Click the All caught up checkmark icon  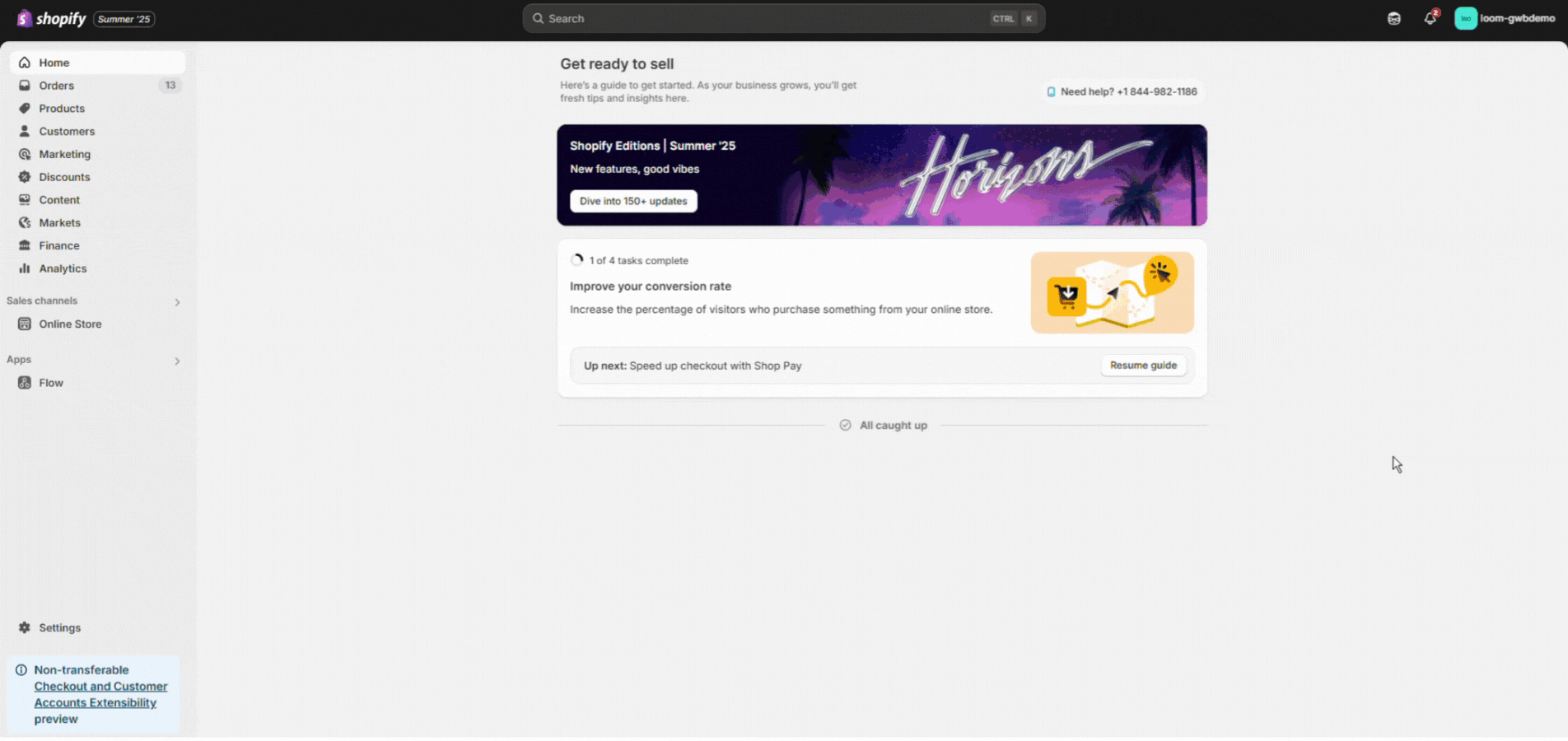(845, 425)
